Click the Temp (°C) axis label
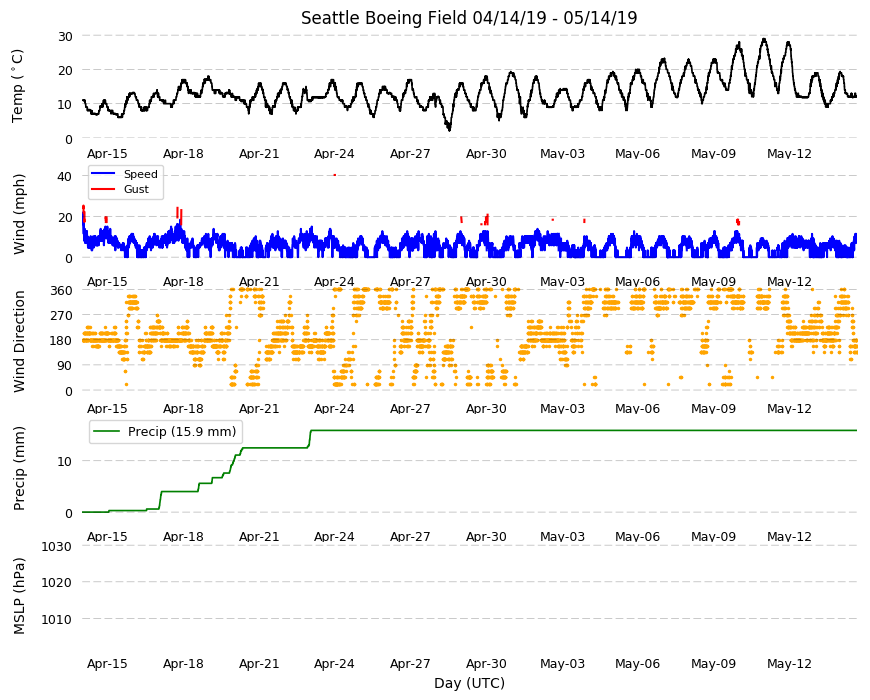Image resolution: width=870 pixels, height=700 pixels. [x=18, y=86]
